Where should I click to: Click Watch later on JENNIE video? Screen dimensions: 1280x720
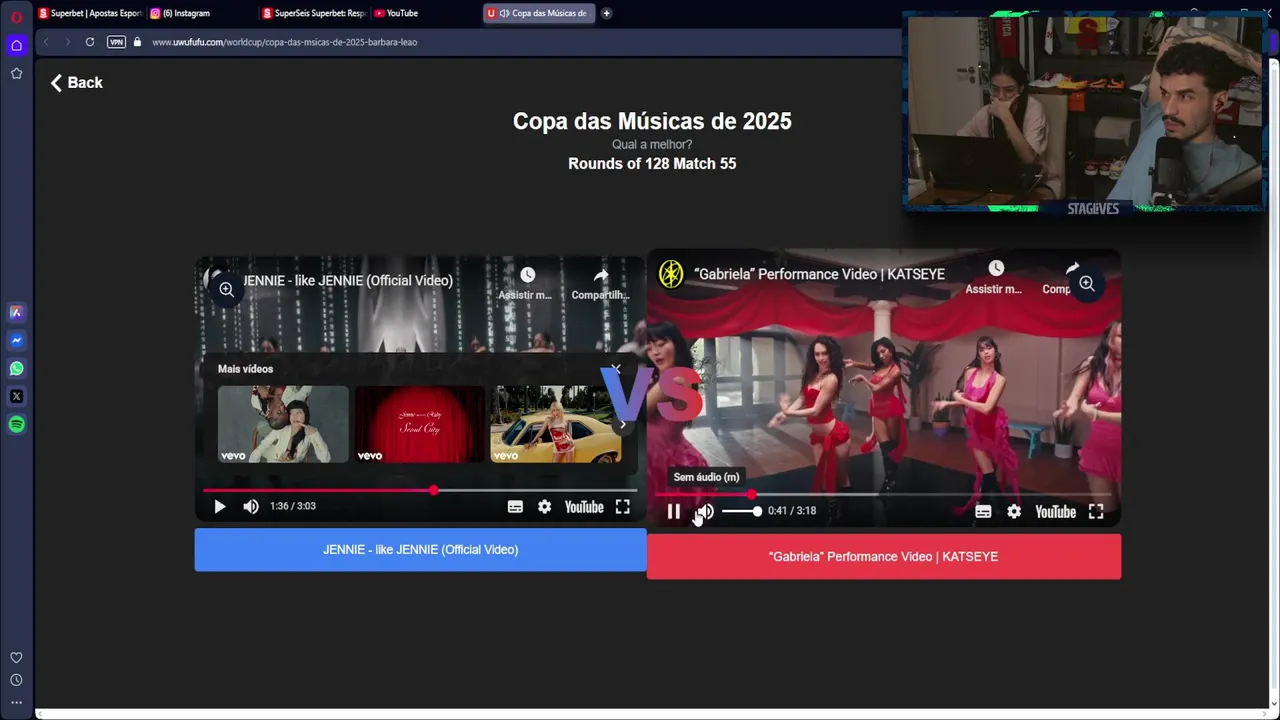[x=527, y=283]
